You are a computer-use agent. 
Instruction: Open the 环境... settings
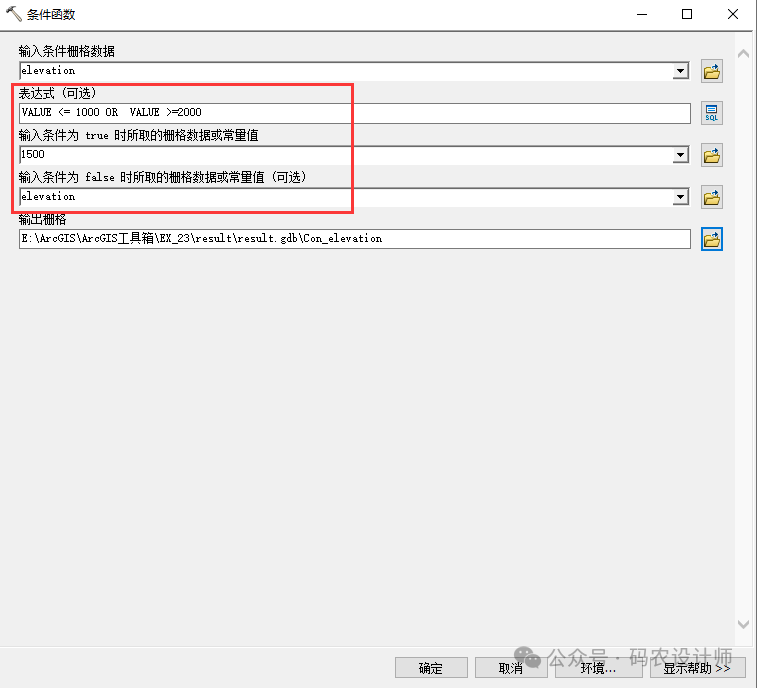pos(598,668)
